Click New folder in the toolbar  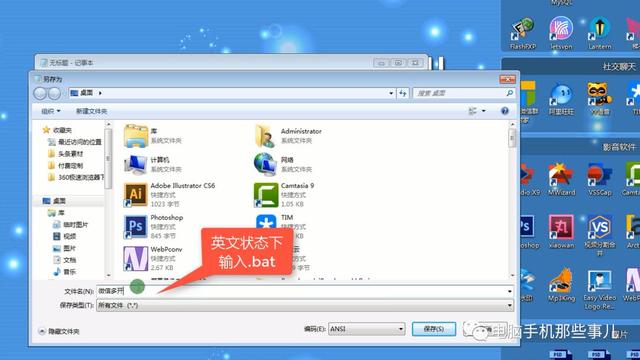(x=91, y=111)
